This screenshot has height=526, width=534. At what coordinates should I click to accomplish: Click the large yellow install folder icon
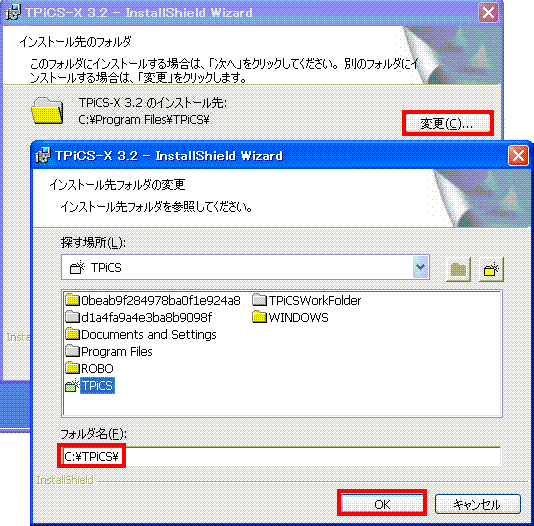click(47, 110)
